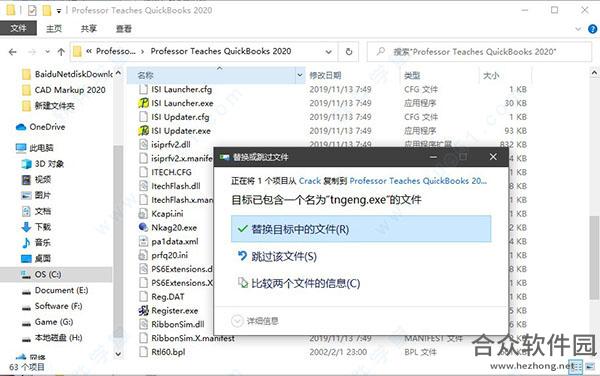Open the 下载 downloads folder
600x376 pixels.
pyautogui.click(x=36, y=227)
